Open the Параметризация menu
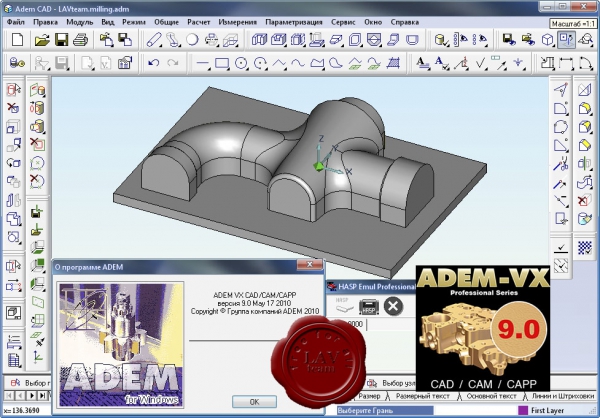This screenshot has height=418, width=600. pos(294,22)
